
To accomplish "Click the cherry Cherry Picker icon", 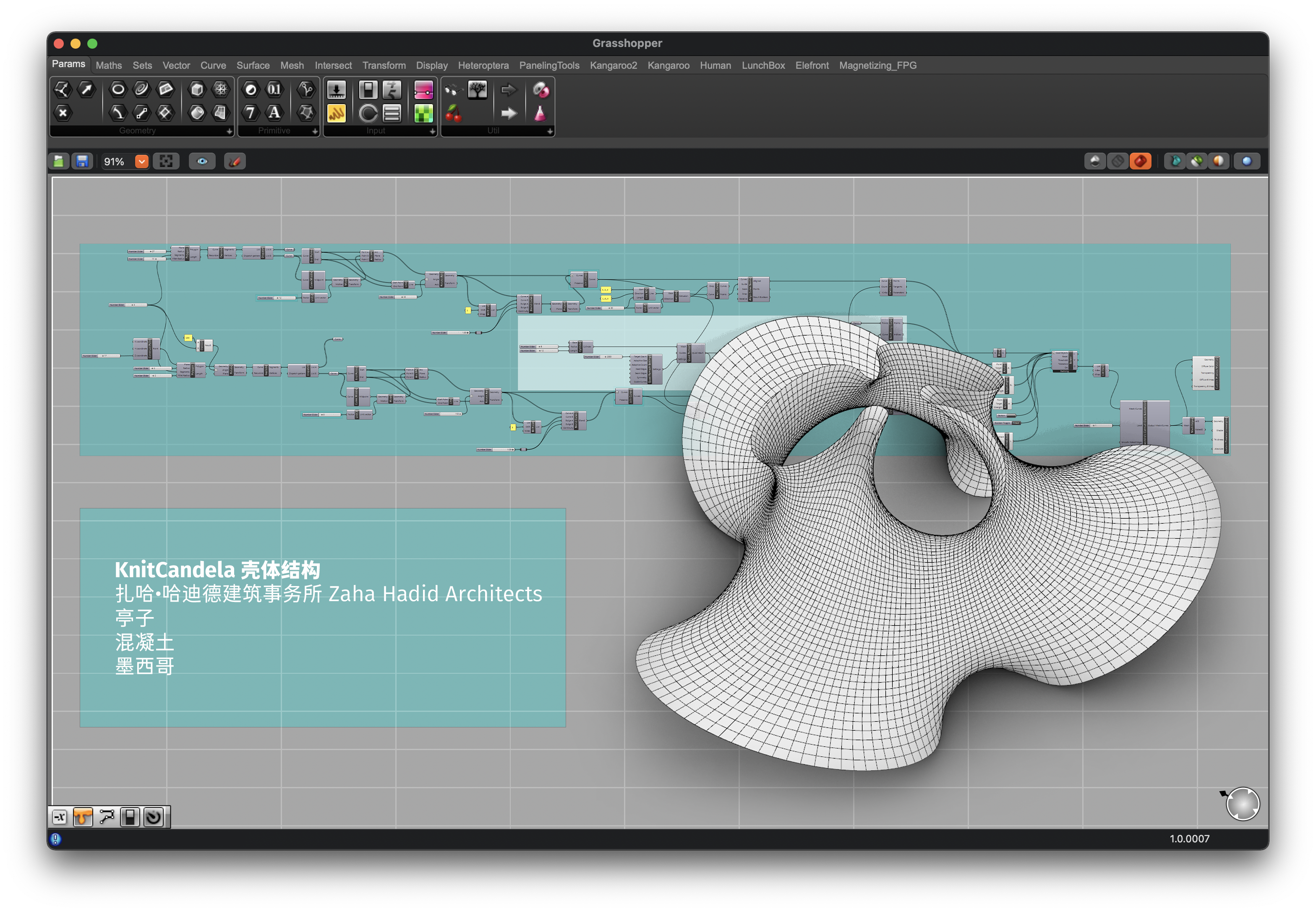I will (x=453, y=113).
